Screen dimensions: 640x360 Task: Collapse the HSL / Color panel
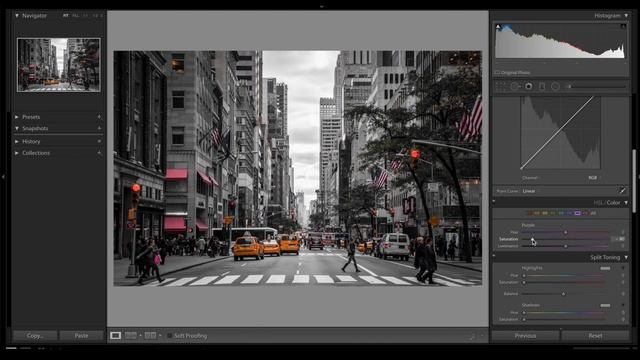(626, 202)
